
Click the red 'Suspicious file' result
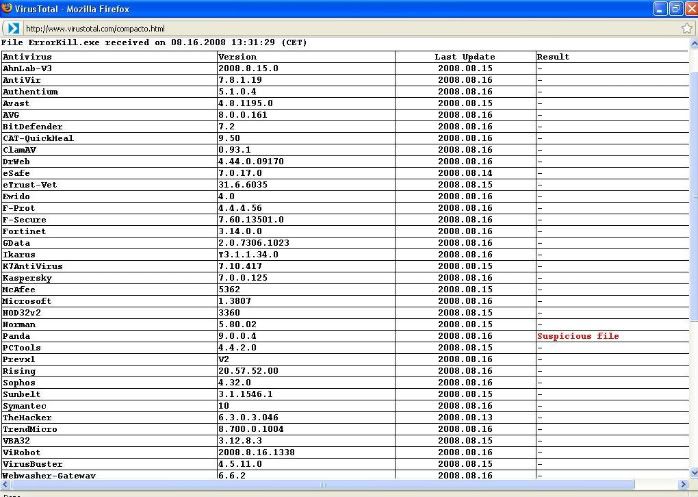click(x=578, y=336)
